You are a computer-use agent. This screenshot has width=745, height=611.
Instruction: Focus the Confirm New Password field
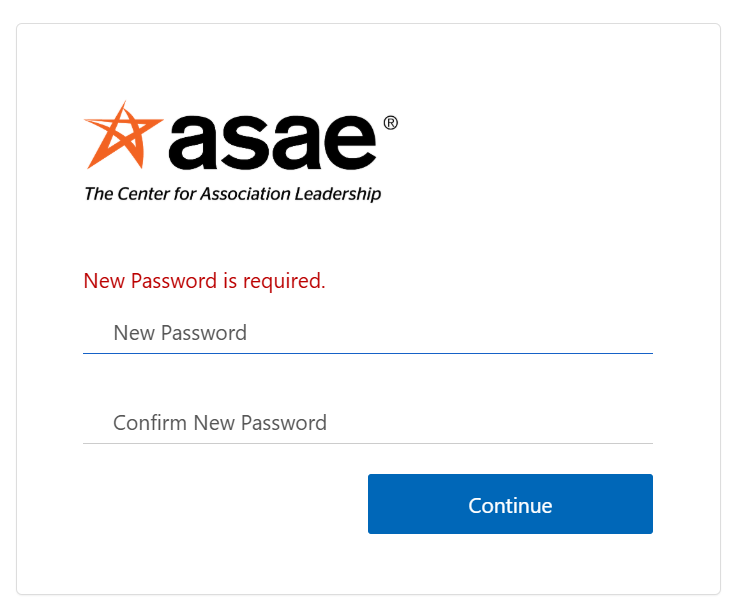(x=367, y=423)
